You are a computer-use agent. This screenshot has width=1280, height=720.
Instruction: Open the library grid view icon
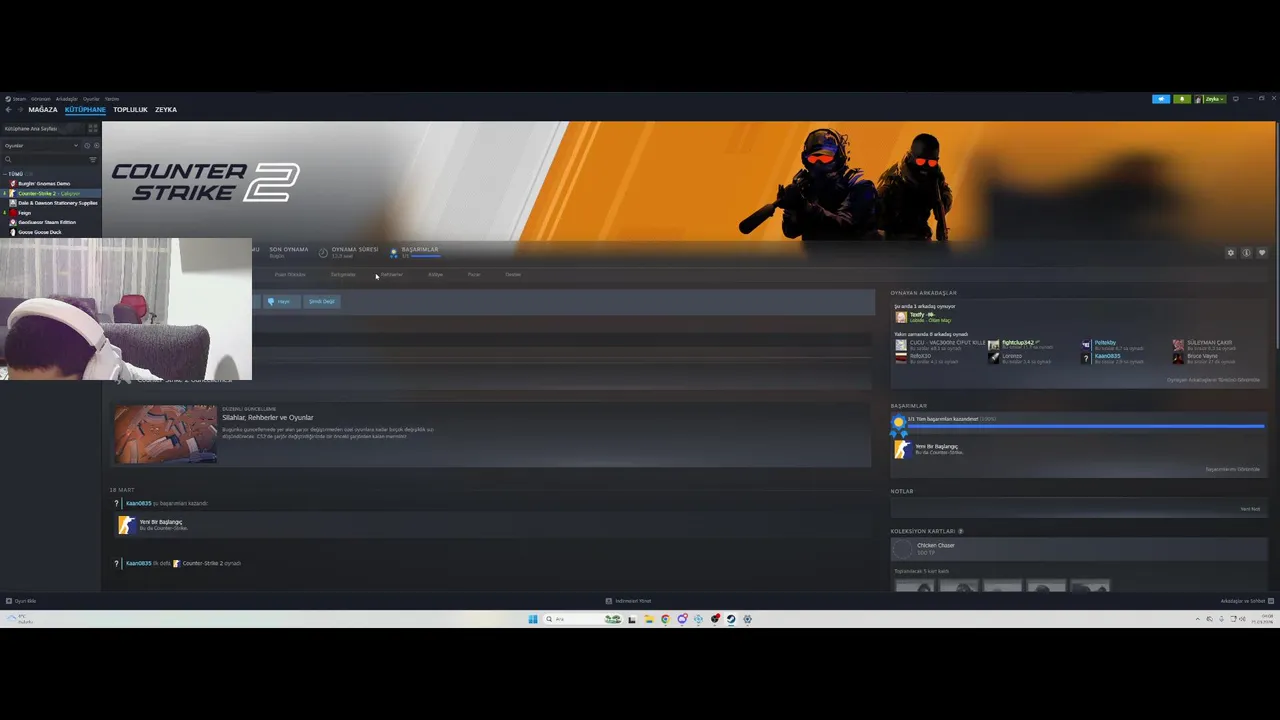tap(93, 128)
